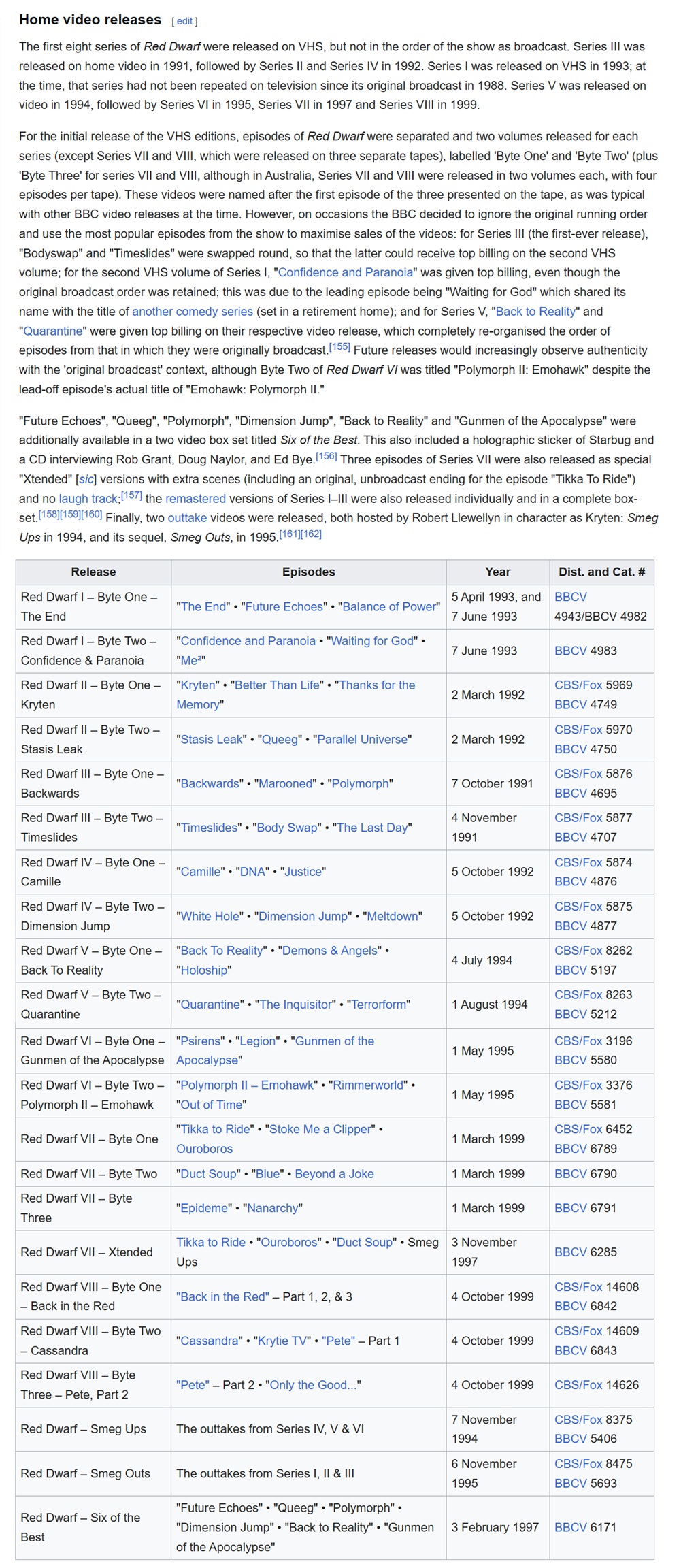
Task: Open "Blue" episode link
Action: [266, 1174]
